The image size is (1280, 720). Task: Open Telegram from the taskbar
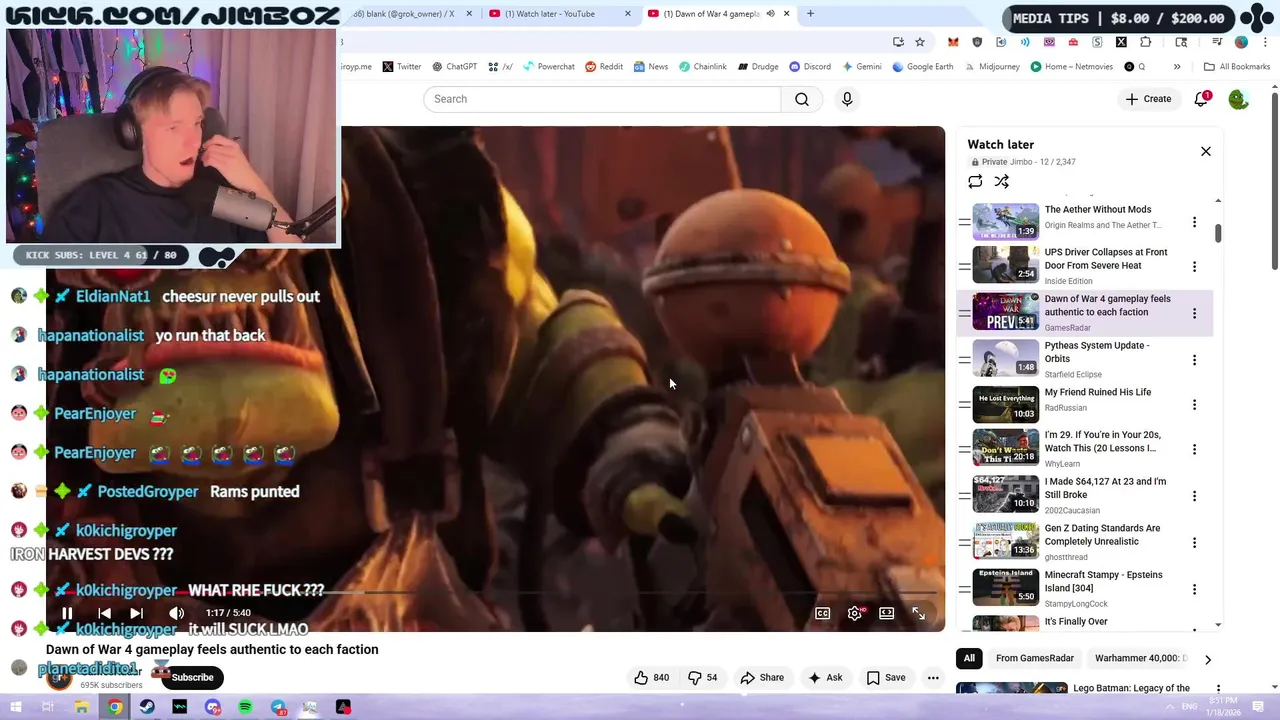click(278, 707)
